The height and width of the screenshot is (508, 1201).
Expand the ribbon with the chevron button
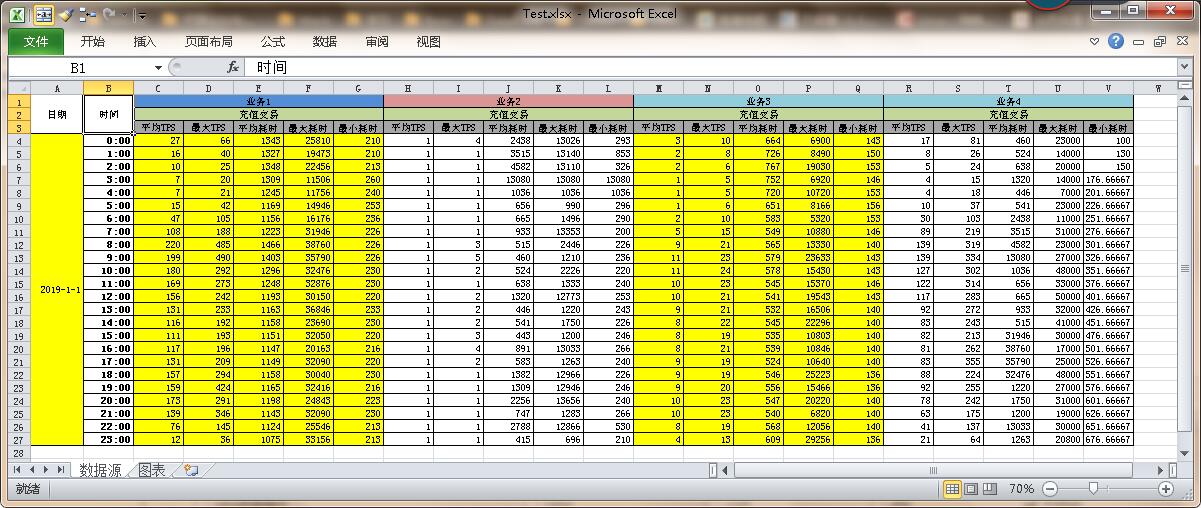(x=1096, y=42)
